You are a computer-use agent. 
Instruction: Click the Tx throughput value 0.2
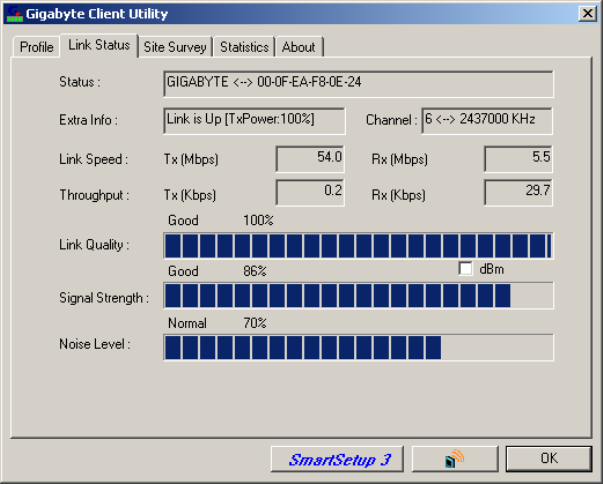(x=310, y=193)
